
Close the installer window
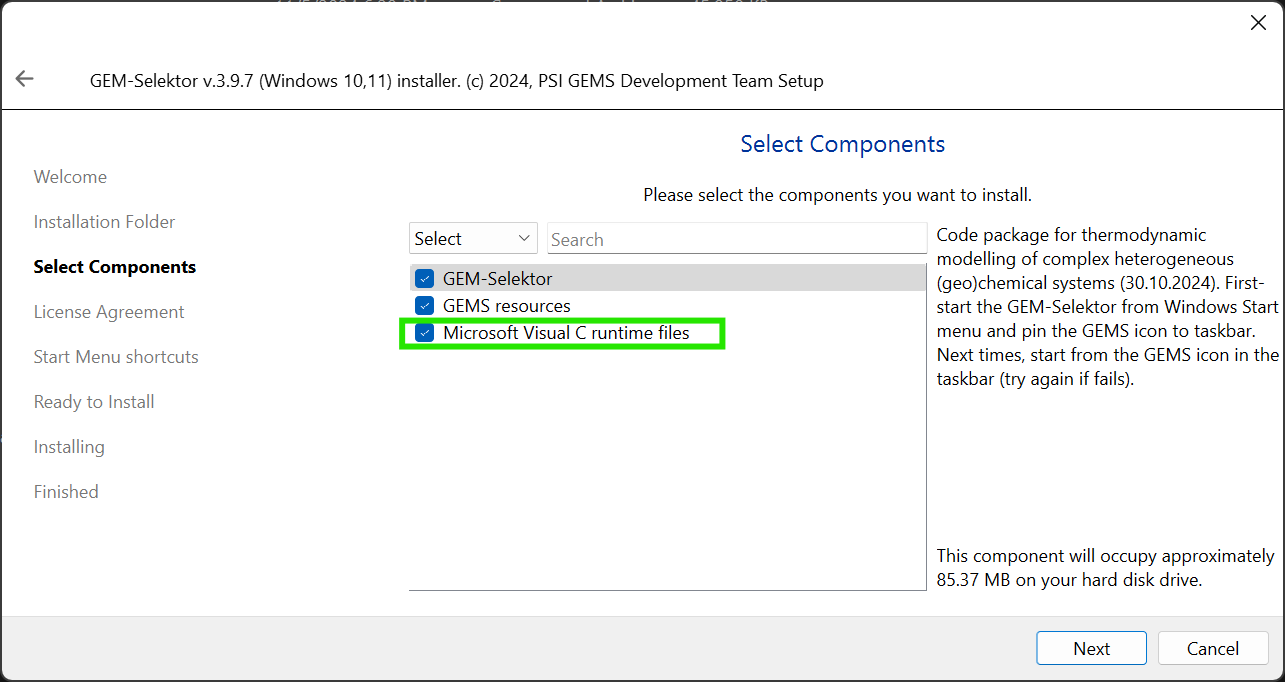[1258, 23]
